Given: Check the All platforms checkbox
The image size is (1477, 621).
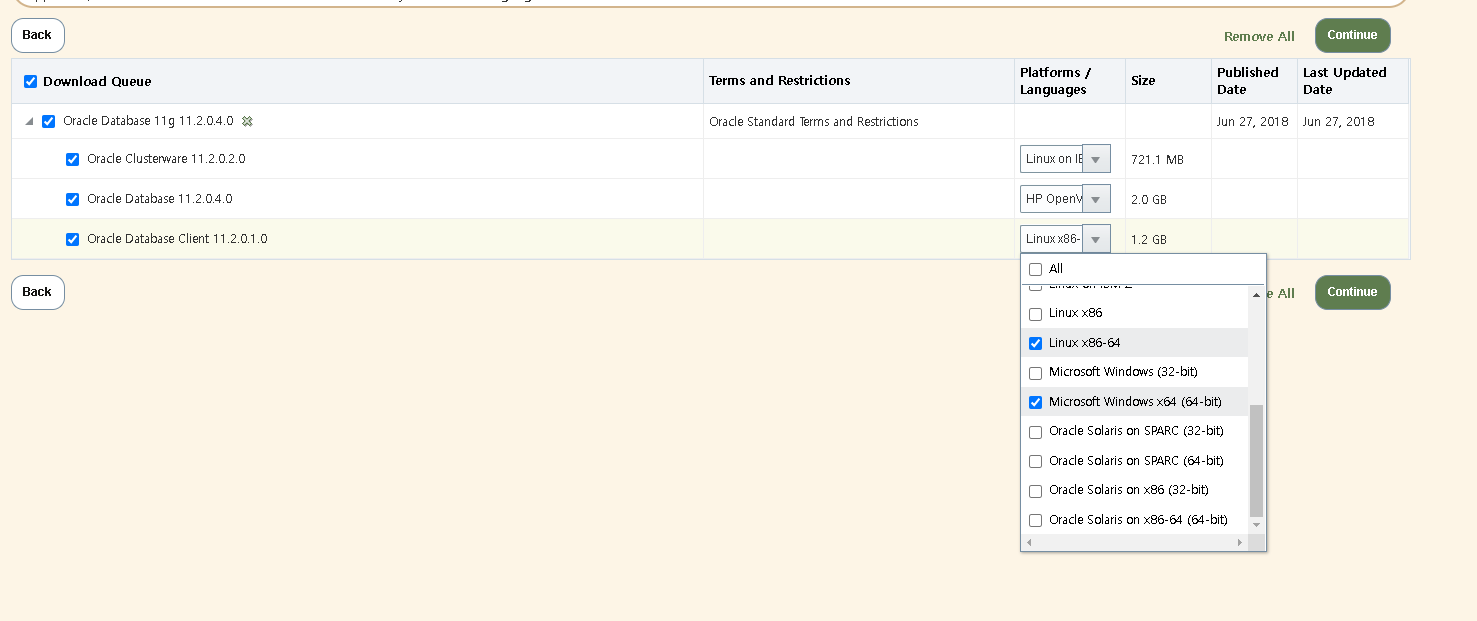Looking at the screenshot, I should click(1035, 269).
